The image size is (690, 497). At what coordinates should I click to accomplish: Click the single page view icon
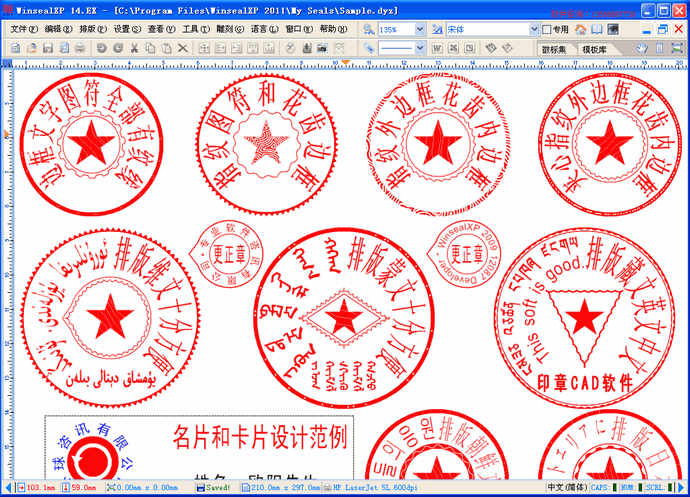[x=660, y=48]
